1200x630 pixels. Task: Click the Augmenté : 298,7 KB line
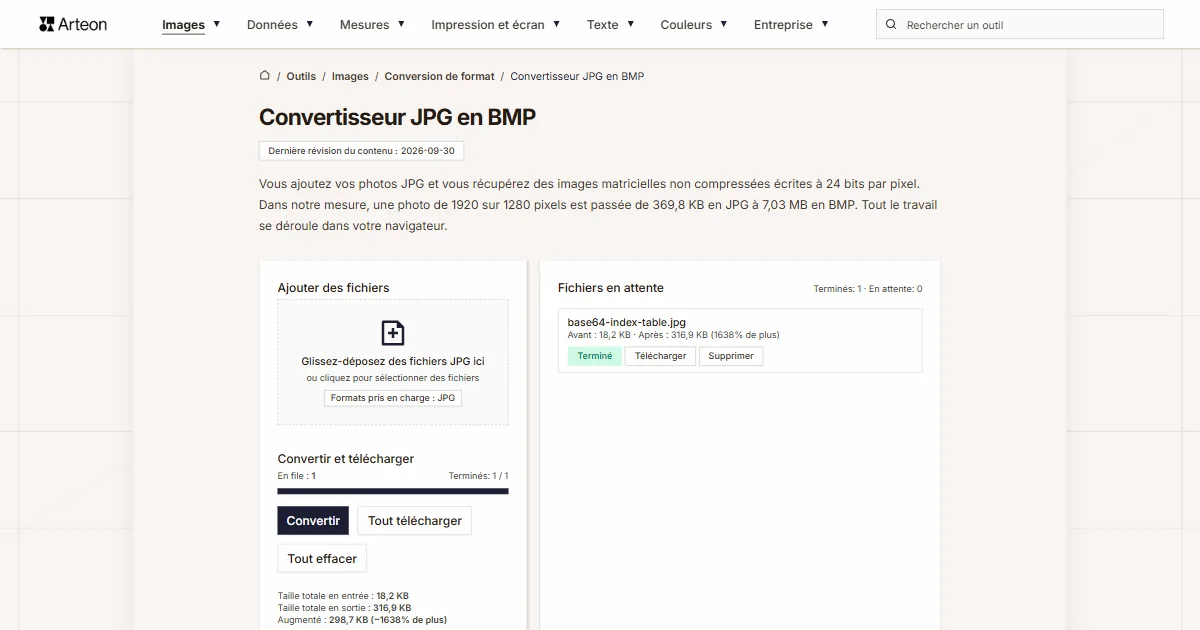pyautogui.click(x=362, y=620)
